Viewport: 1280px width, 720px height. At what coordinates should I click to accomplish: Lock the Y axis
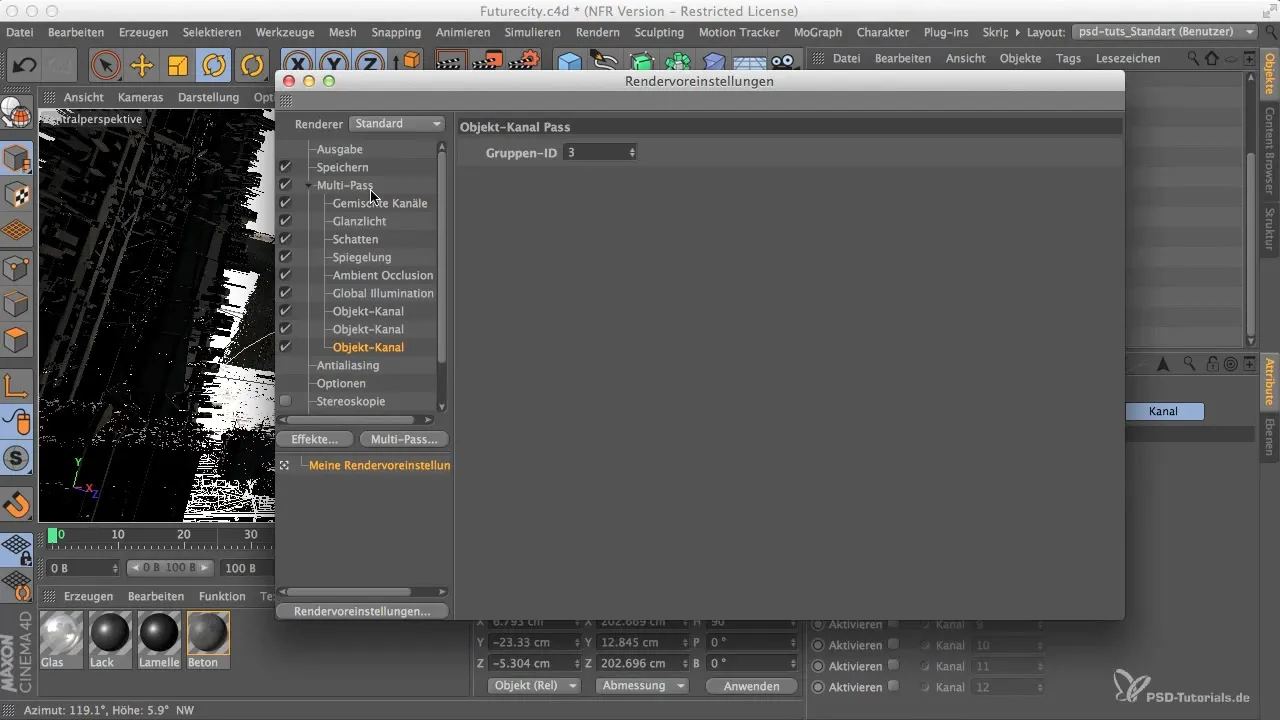click(334, 66)
